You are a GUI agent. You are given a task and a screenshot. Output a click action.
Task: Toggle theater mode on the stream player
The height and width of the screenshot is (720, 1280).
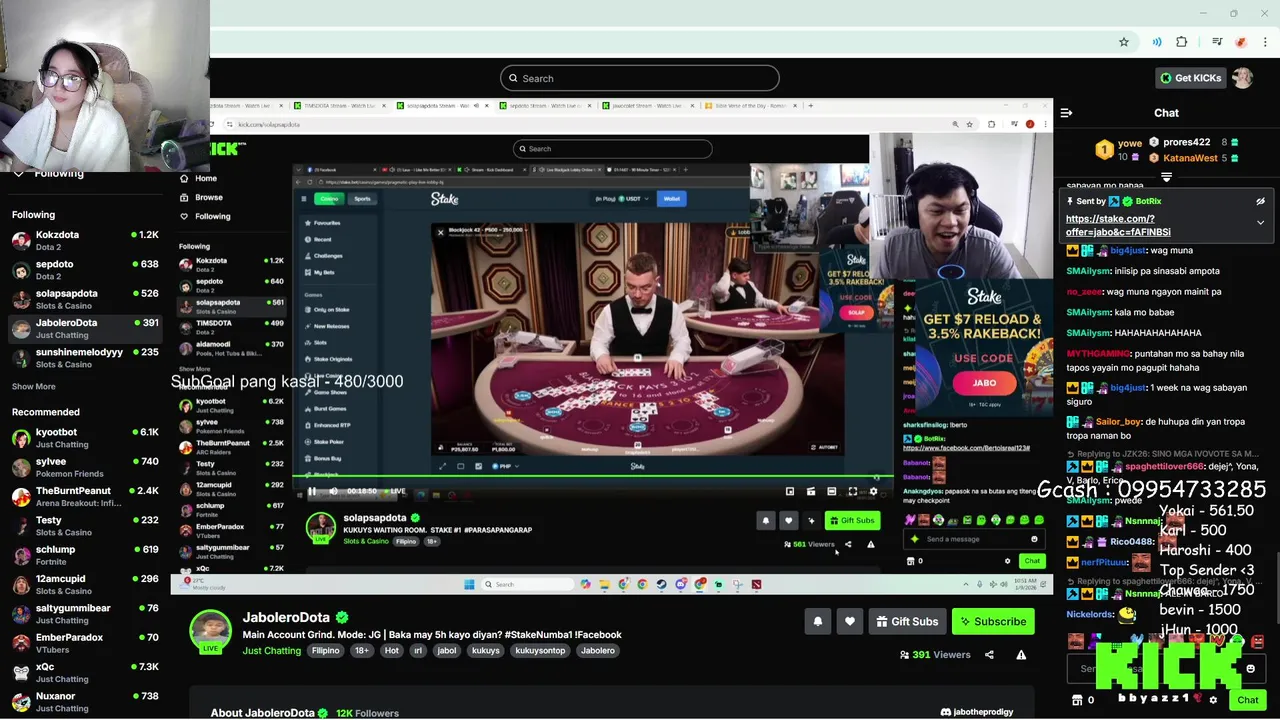(831, 491)
